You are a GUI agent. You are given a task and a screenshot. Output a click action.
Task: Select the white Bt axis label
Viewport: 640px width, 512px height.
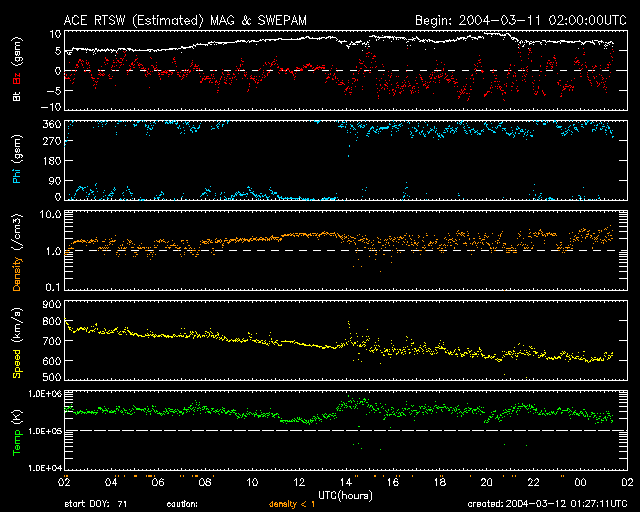point(17,95)
